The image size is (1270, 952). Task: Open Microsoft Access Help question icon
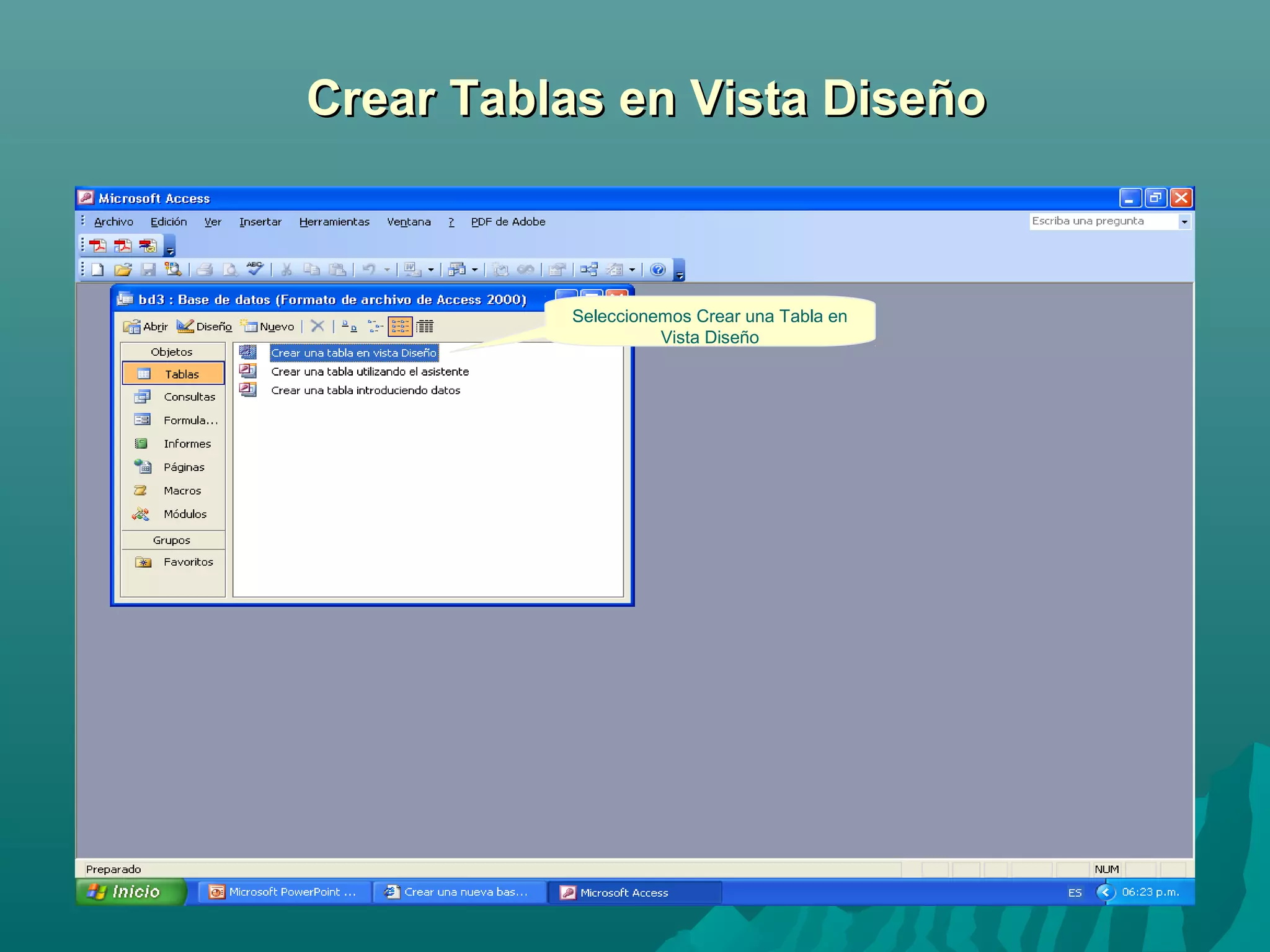[658, 270]
